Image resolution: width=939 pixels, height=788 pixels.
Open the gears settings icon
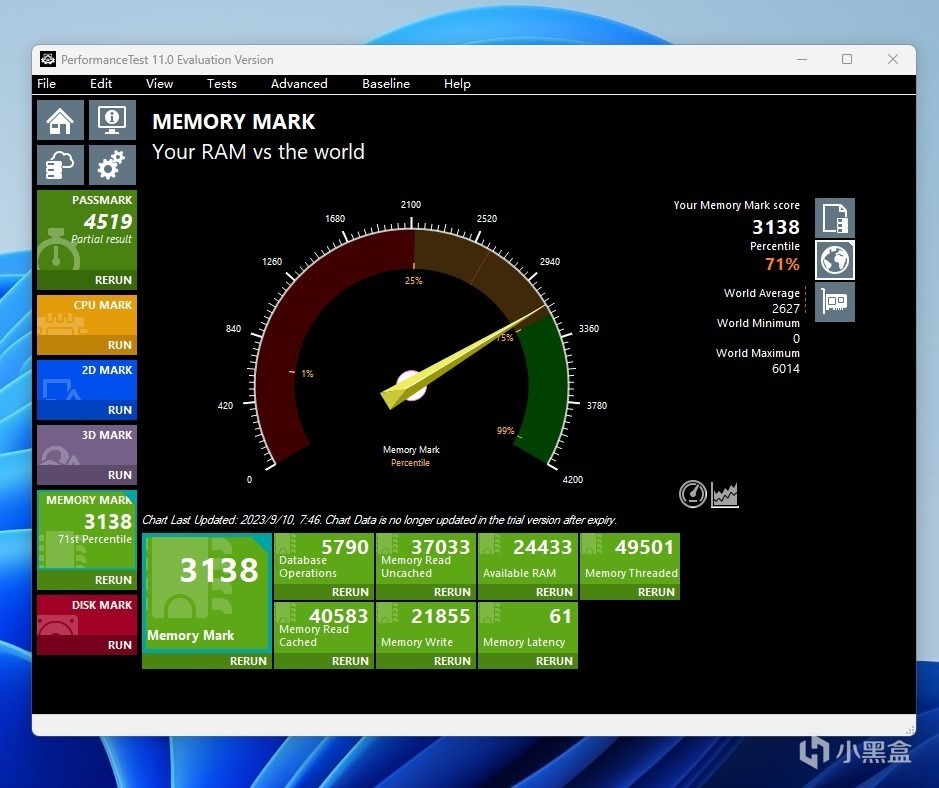tap(113, 165)
